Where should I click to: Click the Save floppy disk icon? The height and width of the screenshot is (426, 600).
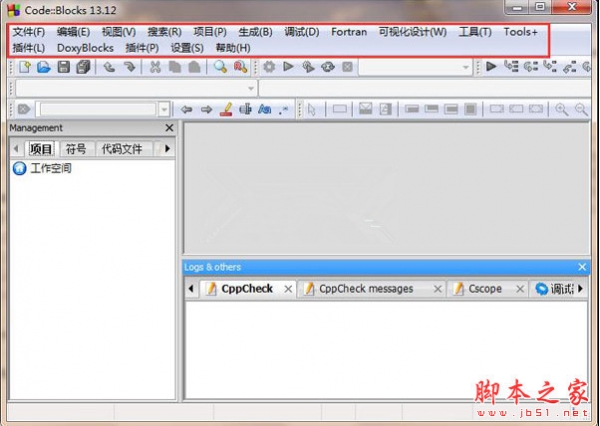pos(64,67)
